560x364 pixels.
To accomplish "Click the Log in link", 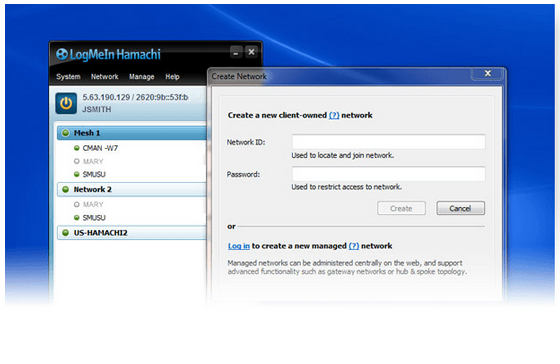I will [239, 246].
